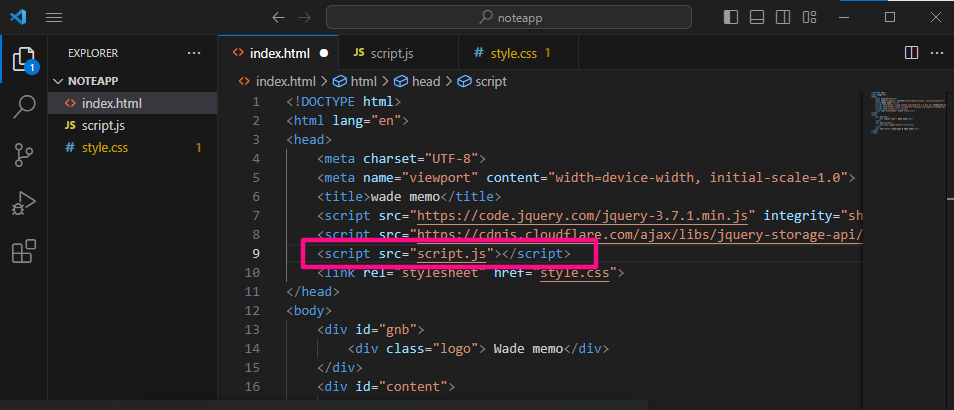954x410 pixels.
Task: Follow the style.css href link on line 10
Action: click(574, 273)
